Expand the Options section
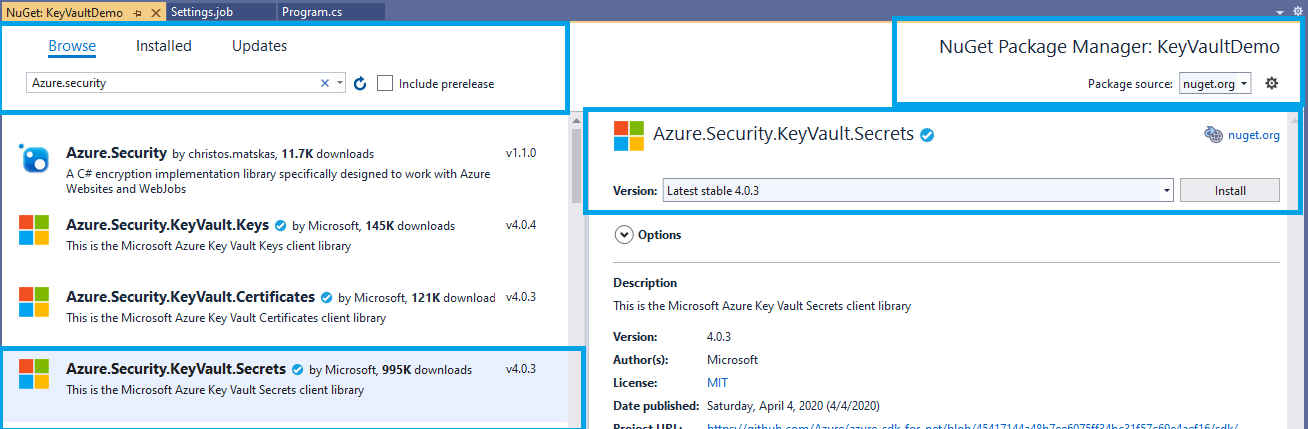The height and width of the screenshot is (429, 1308). pyautogui.click(x=624, y=235)
